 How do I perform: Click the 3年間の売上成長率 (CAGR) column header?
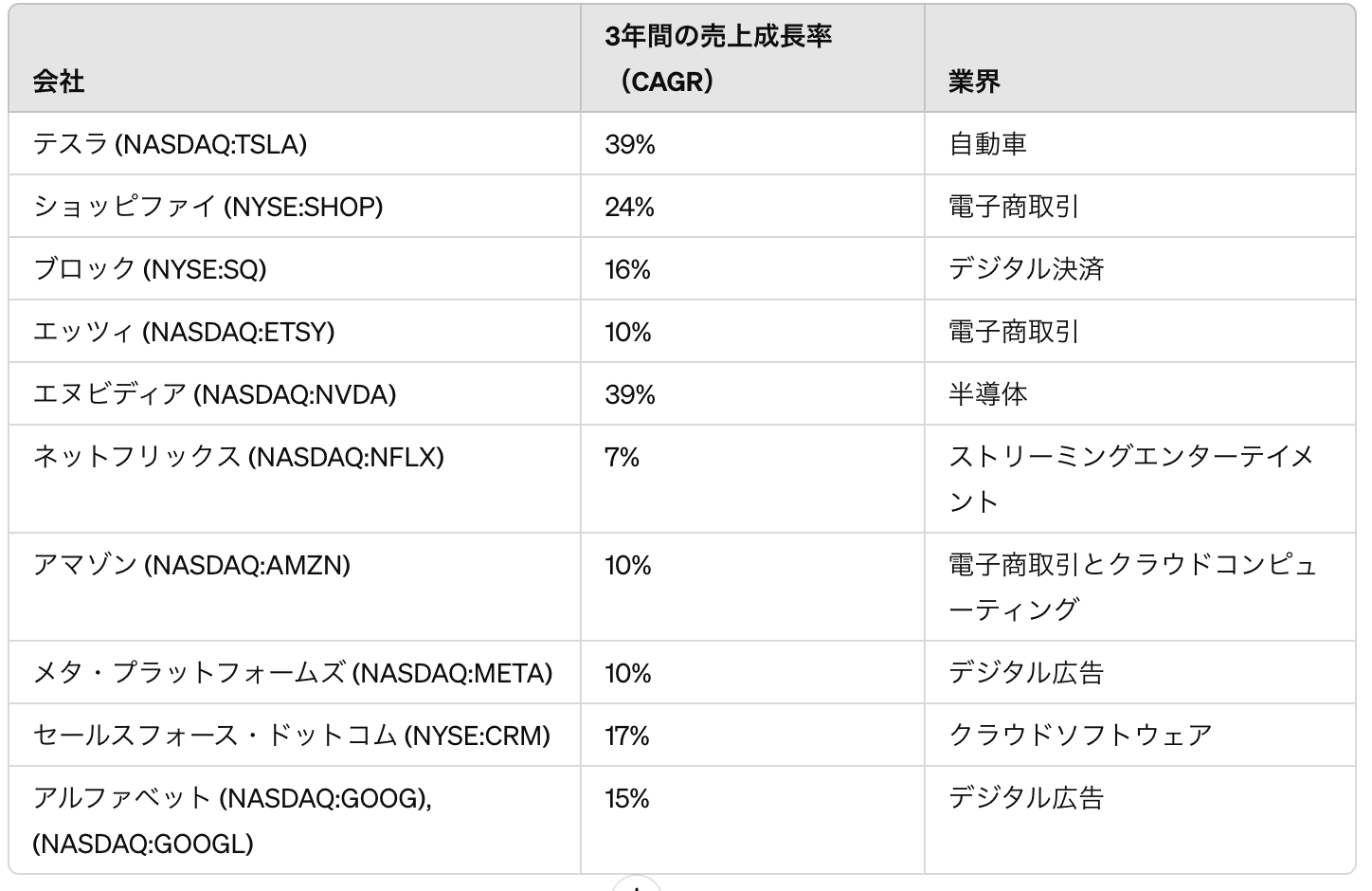pyautogui.click(x=718, y=59)
